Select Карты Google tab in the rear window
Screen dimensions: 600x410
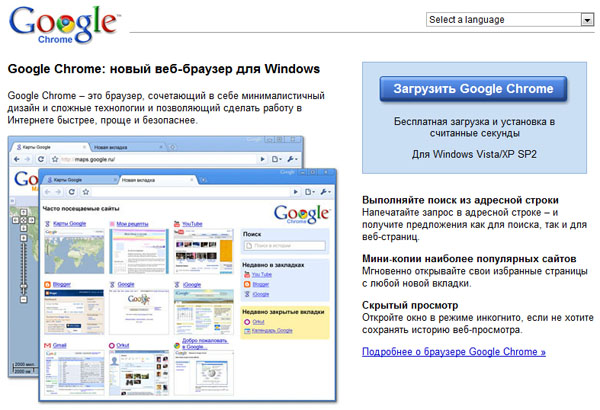click(x=50, y=147)
